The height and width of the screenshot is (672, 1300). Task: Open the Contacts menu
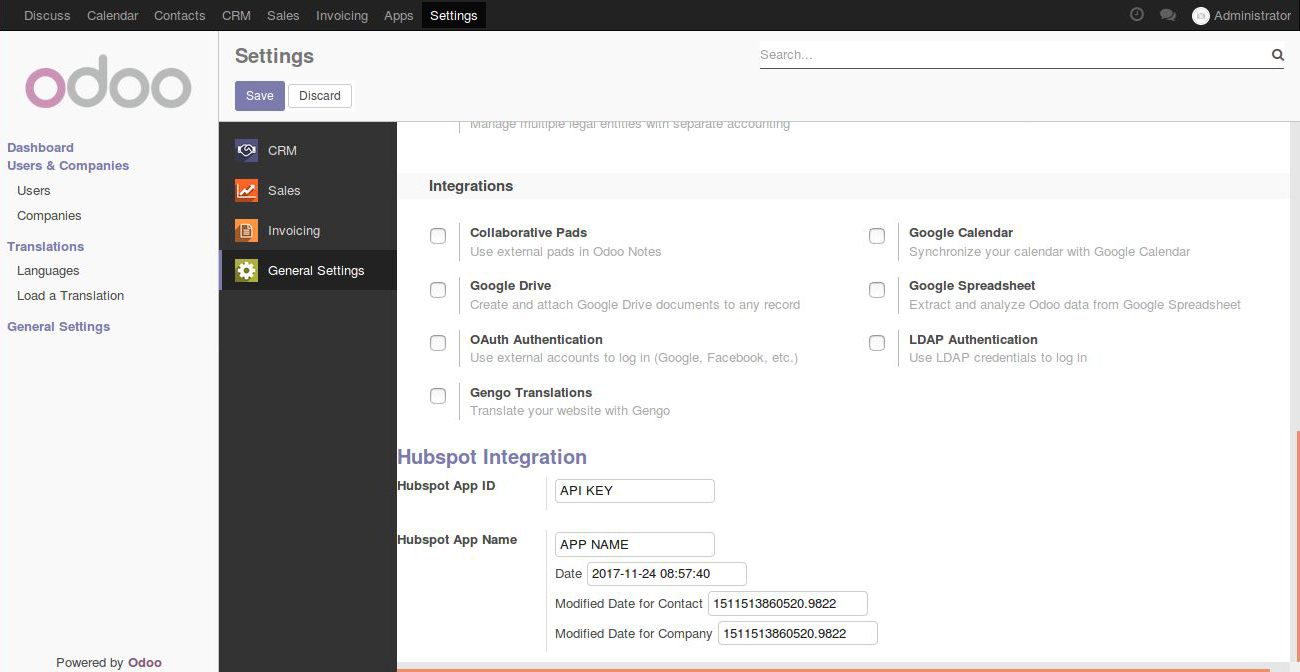180,15
